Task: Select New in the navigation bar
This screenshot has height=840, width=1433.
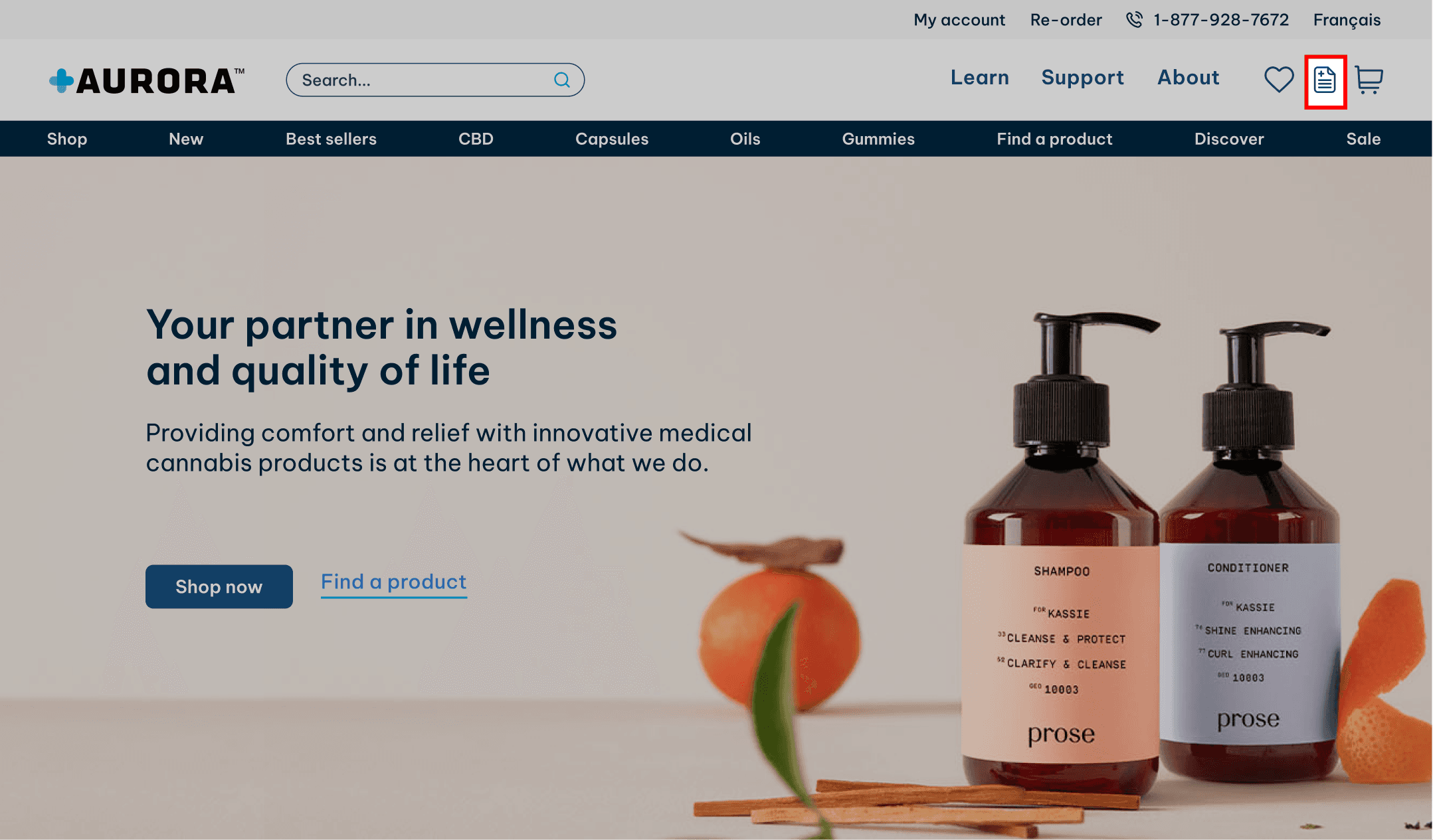Action: point(186,139)
